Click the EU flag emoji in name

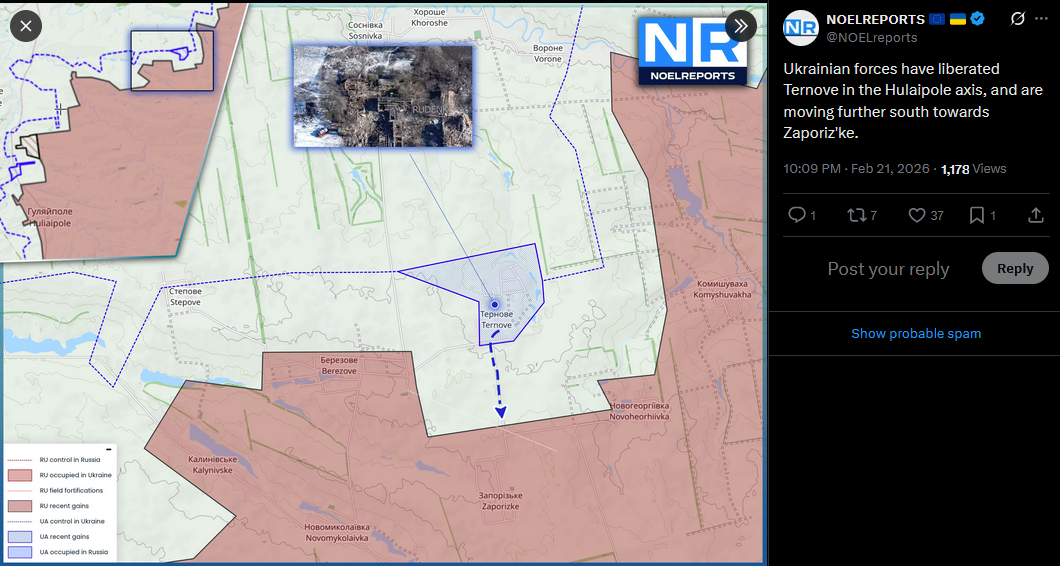click(936, 19)
